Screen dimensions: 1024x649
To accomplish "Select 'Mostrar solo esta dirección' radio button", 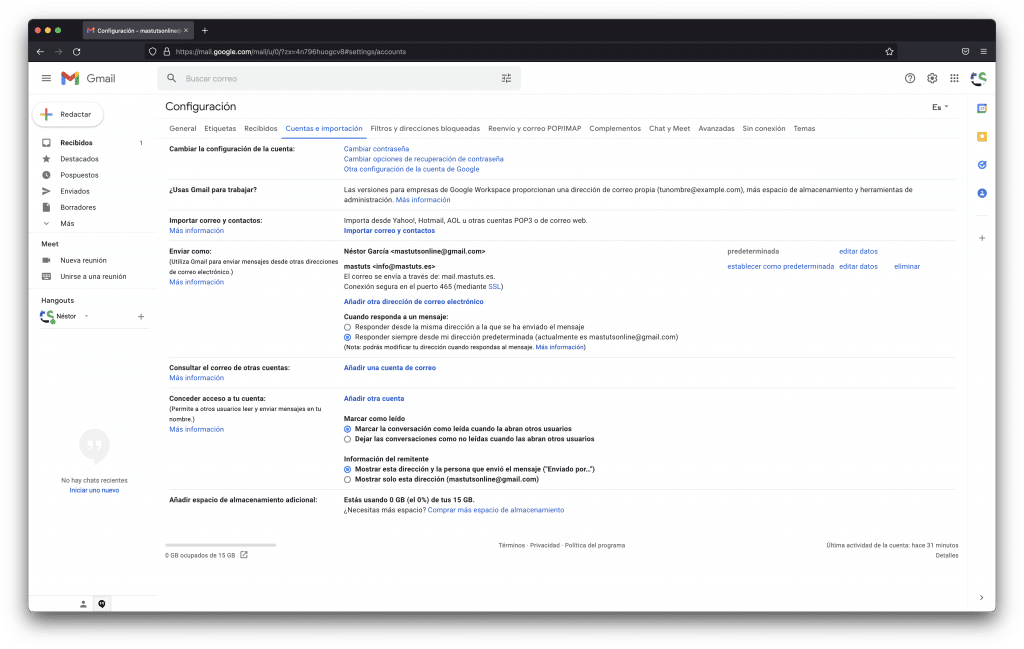I will click(x=347, y=479).
